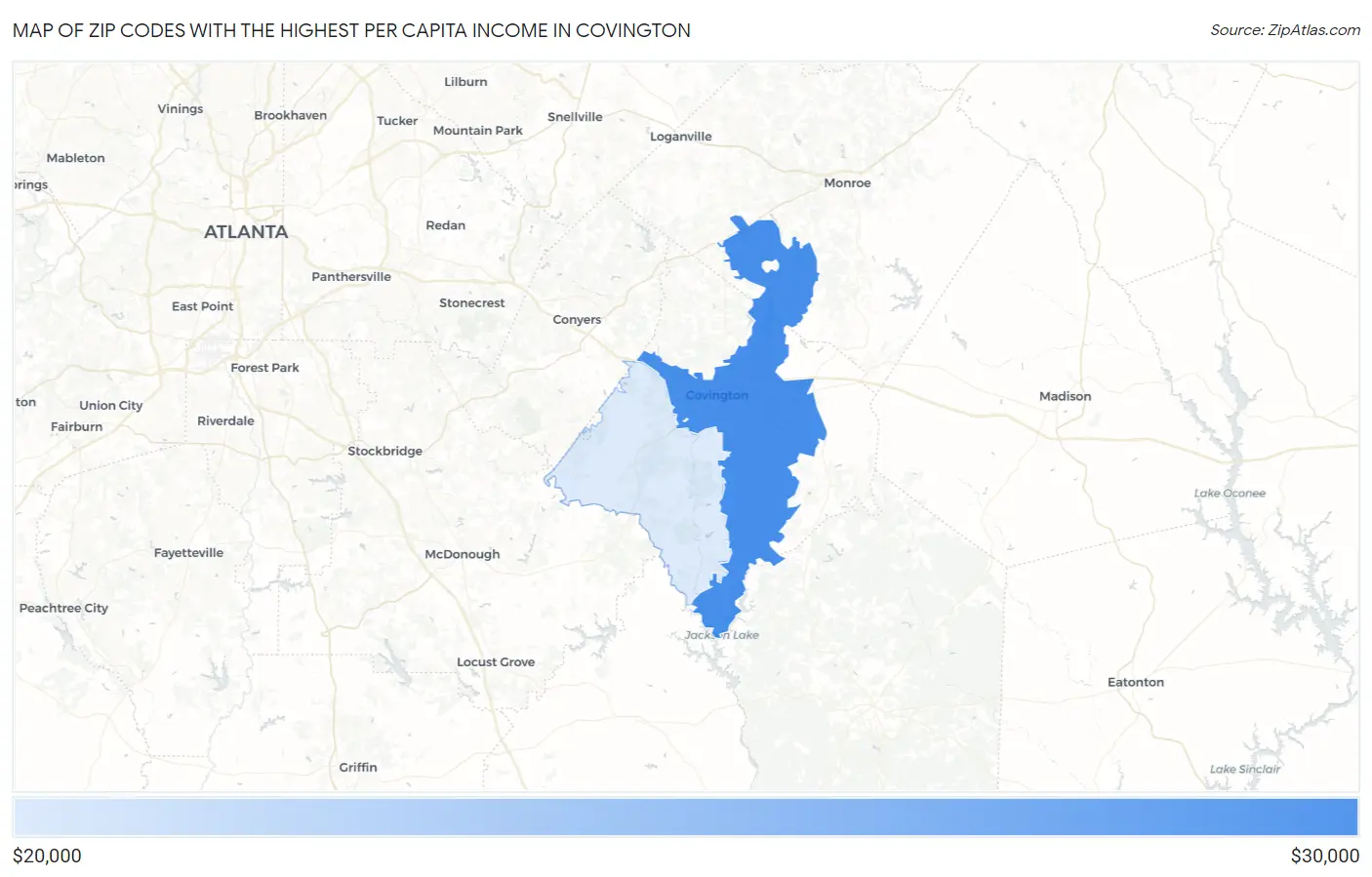Click the Redan label
This screenshot has width=1372, height=877.
click(x=446, y=225)
